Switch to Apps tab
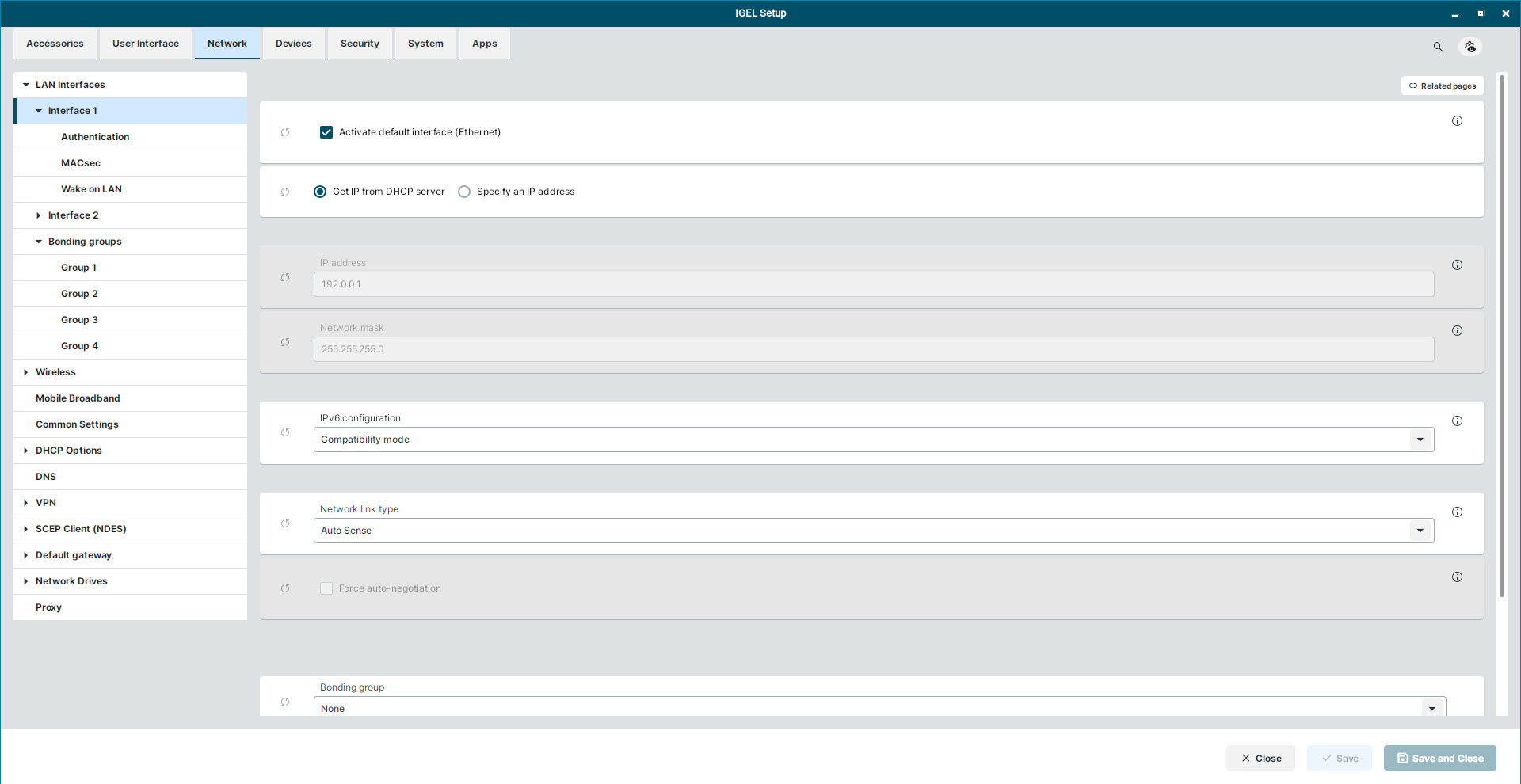 point(485,44)
